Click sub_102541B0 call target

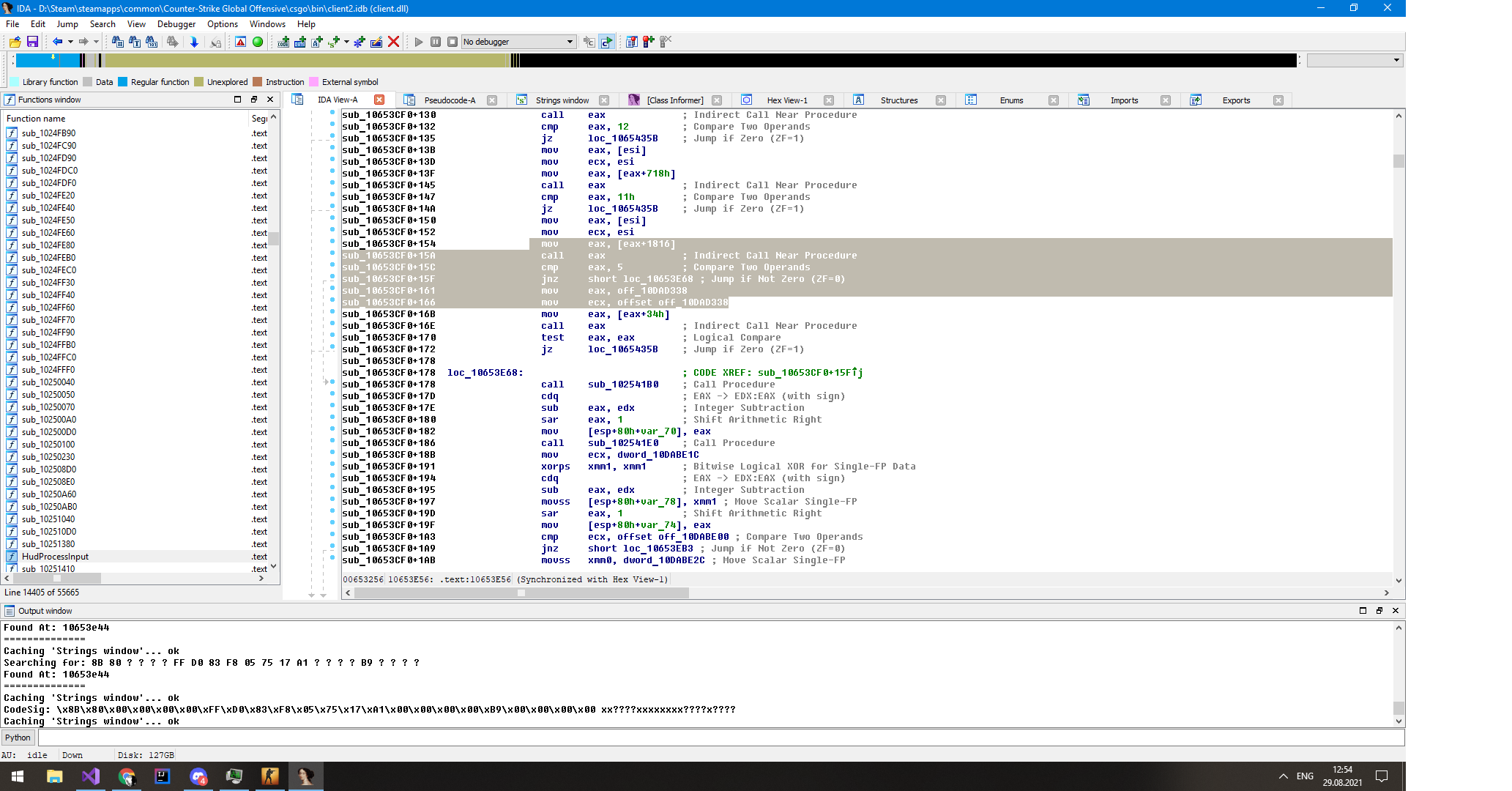[x=623, y=385]
